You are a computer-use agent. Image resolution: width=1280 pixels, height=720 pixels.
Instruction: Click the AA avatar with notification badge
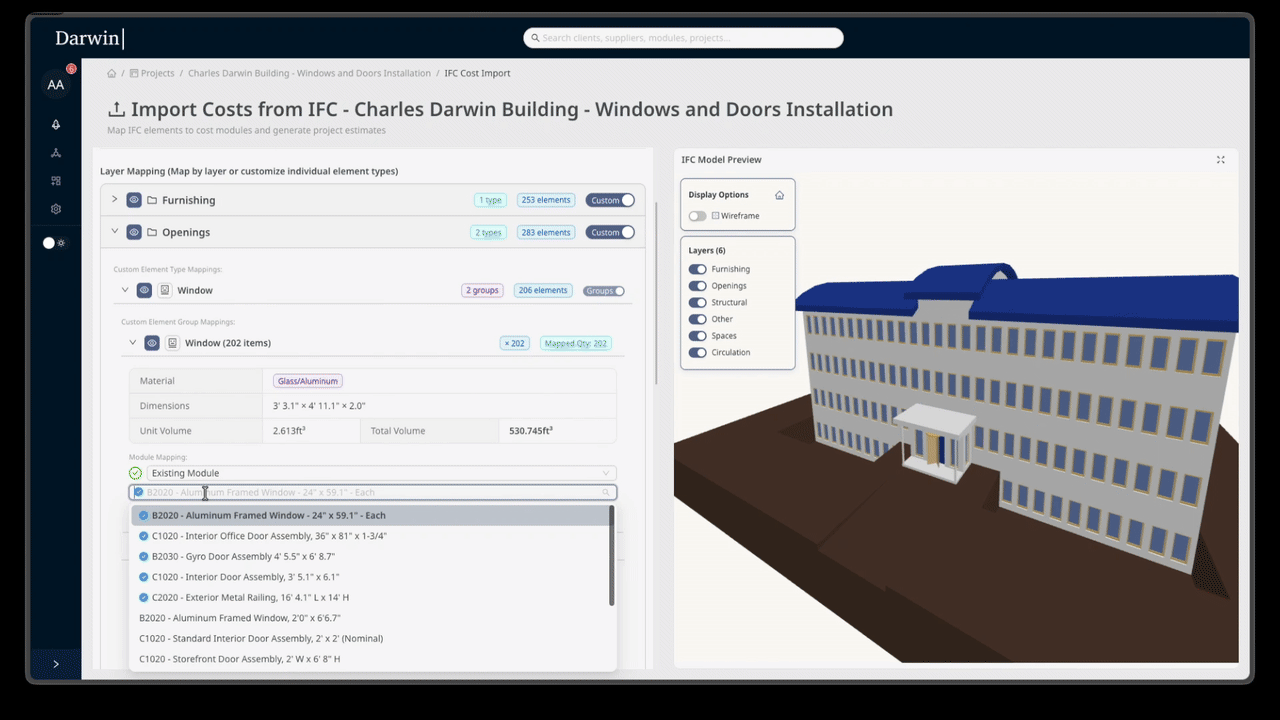click(56, 85)
